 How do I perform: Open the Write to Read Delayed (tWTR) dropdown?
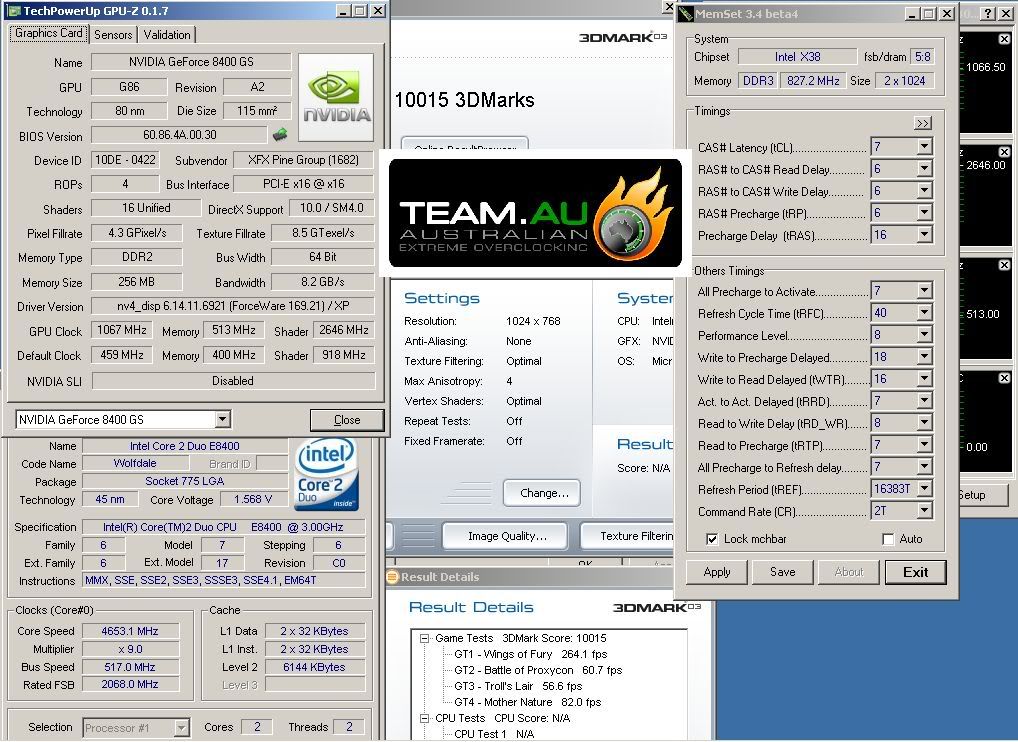(x=925, y=380)
